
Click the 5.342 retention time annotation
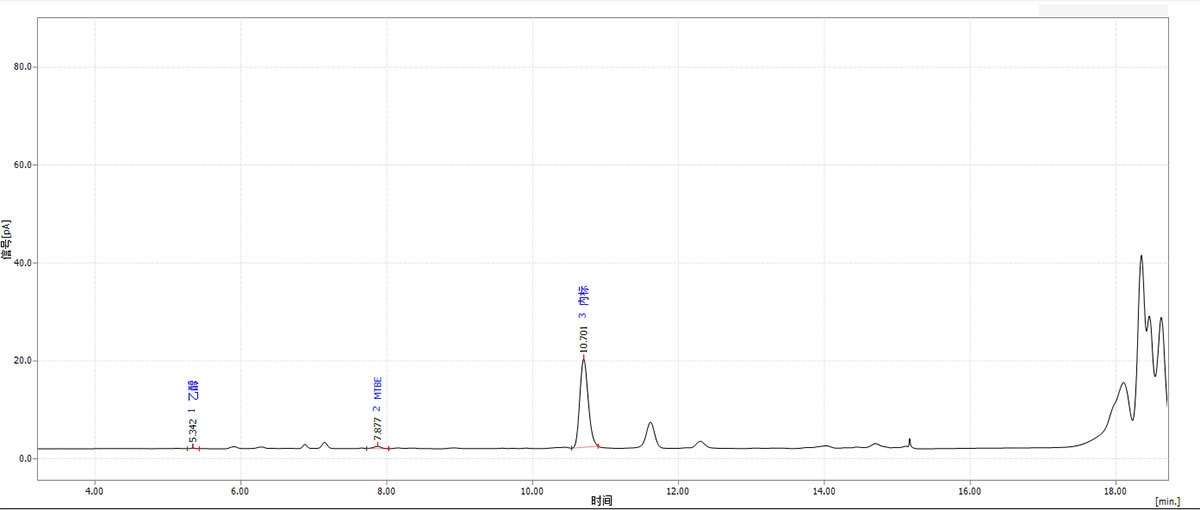pos(193,430)
